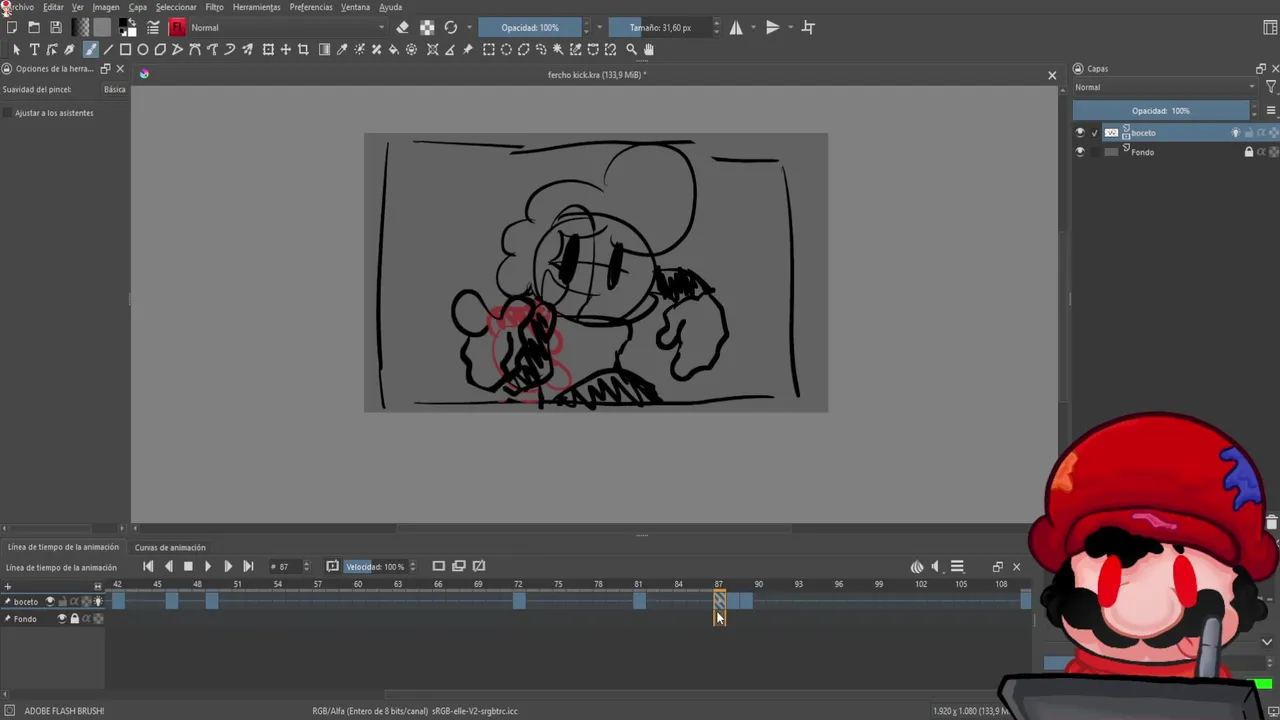
Task: Open the Seleccionar menu
Action: (176, 7)
